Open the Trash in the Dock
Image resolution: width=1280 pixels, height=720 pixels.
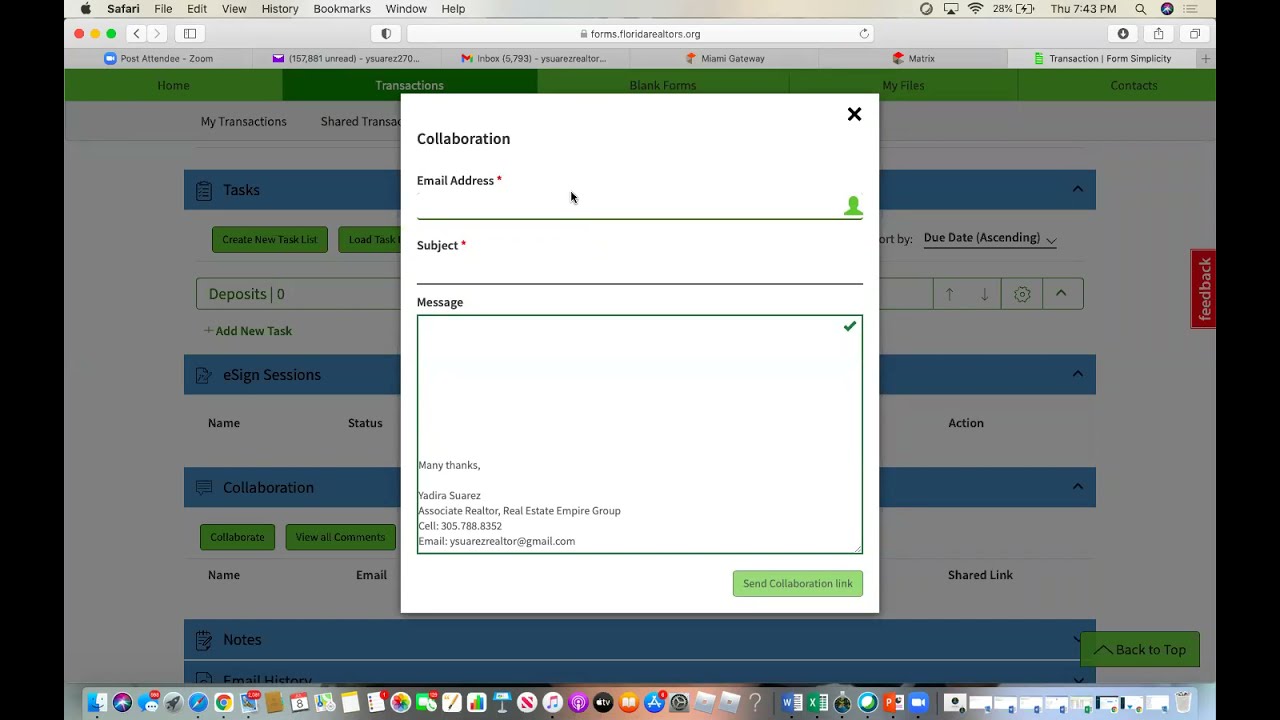point(1183,702)
